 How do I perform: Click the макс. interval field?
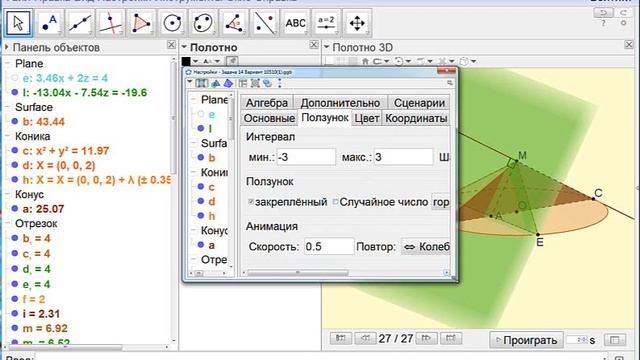click(403, 157)
